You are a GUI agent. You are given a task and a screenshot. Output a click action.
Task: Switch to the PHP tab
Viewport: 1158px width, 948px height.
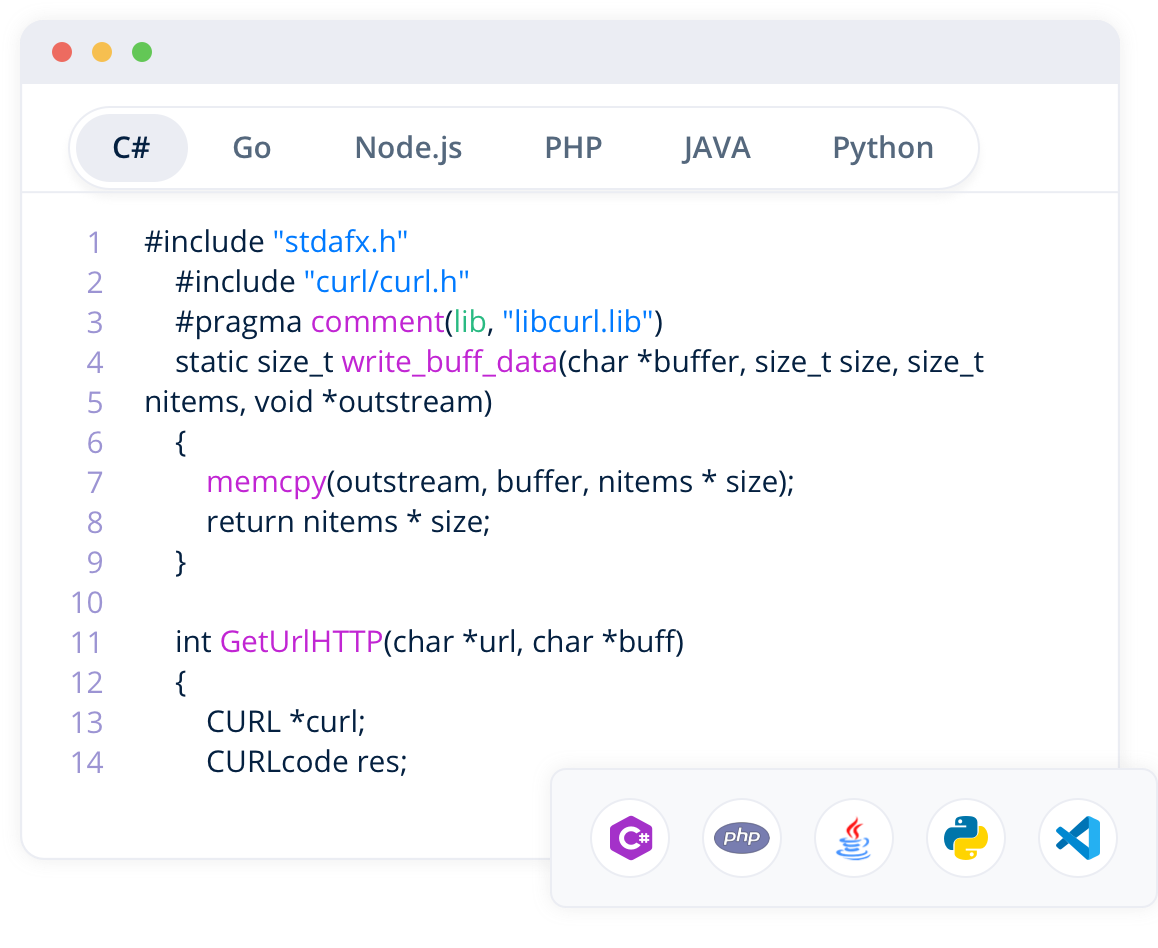point(573,148)
